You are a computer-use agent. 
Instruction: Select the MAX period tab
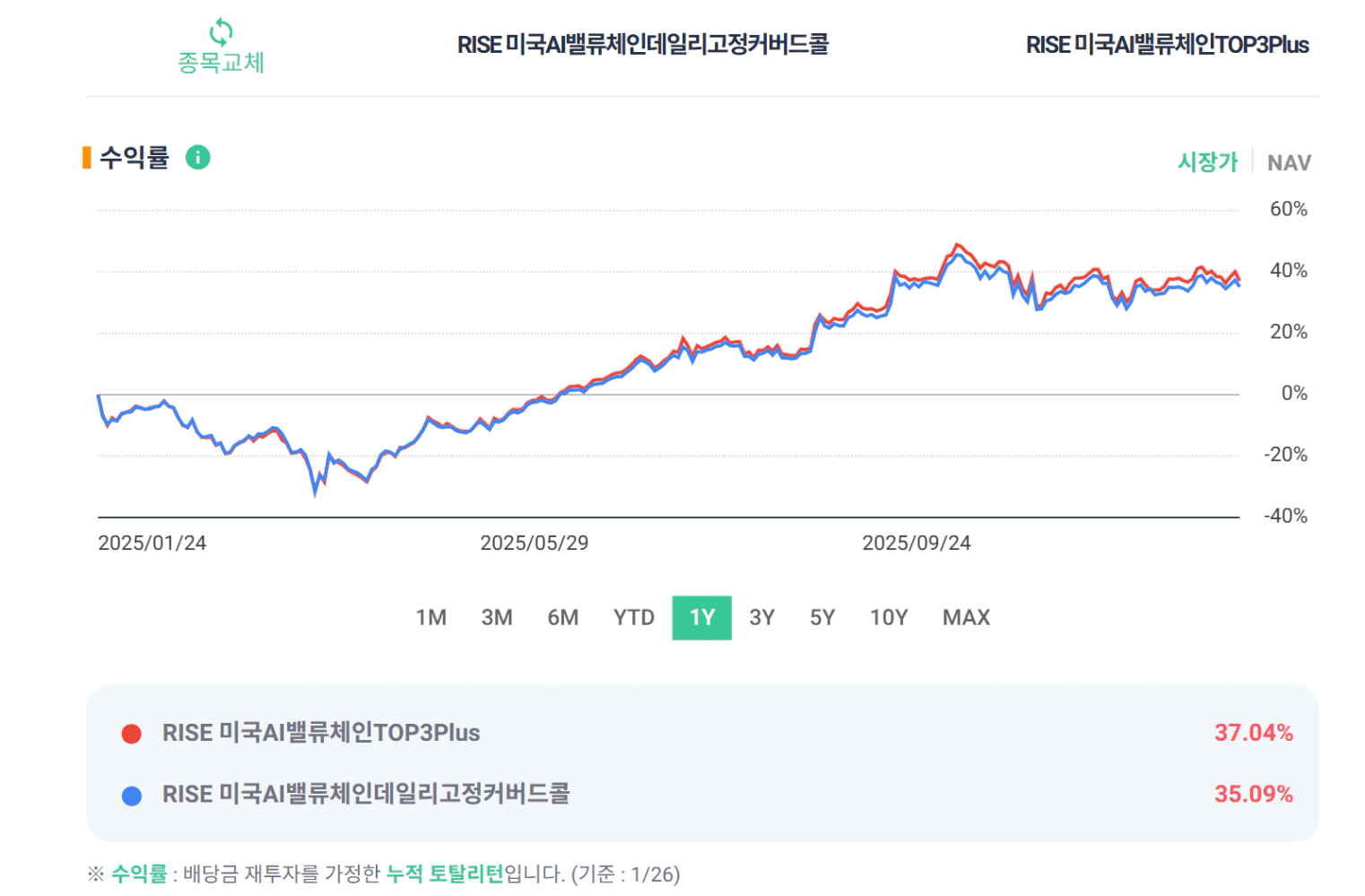(x=966, y=618)
